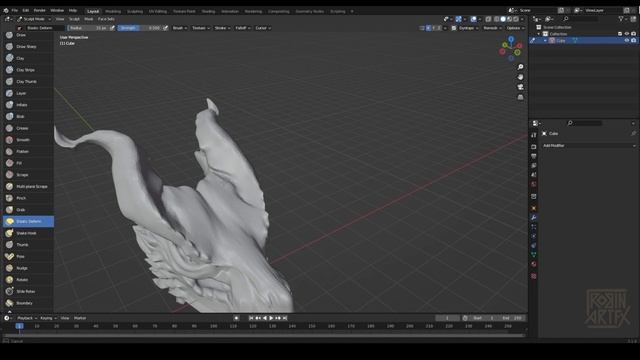Viewport: 640px width, 360px height.
Task: Select the Draw sculpt brush
Action: pyautogui.click(x=28, y=35)
